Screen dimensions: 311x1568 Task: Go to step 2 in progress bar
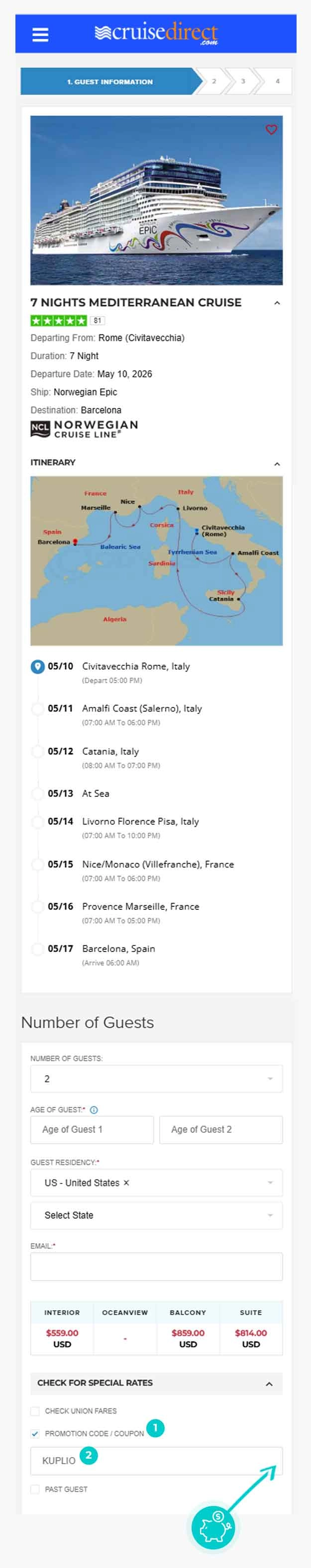(x=214, y=81)
